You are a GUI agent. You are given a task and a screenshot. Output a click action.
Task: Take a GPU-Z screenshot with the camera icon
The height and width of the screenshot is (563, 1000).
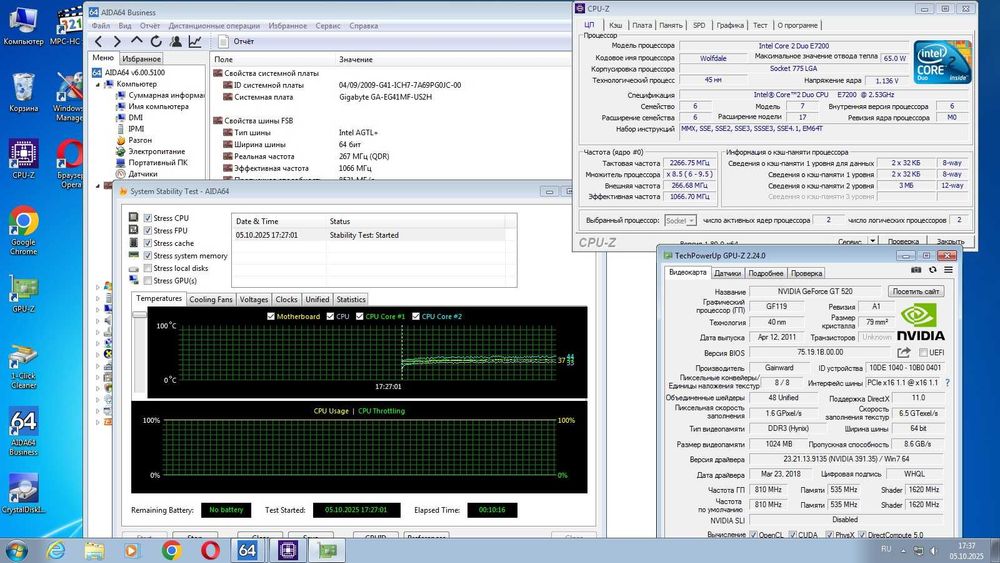coord(916,270)
